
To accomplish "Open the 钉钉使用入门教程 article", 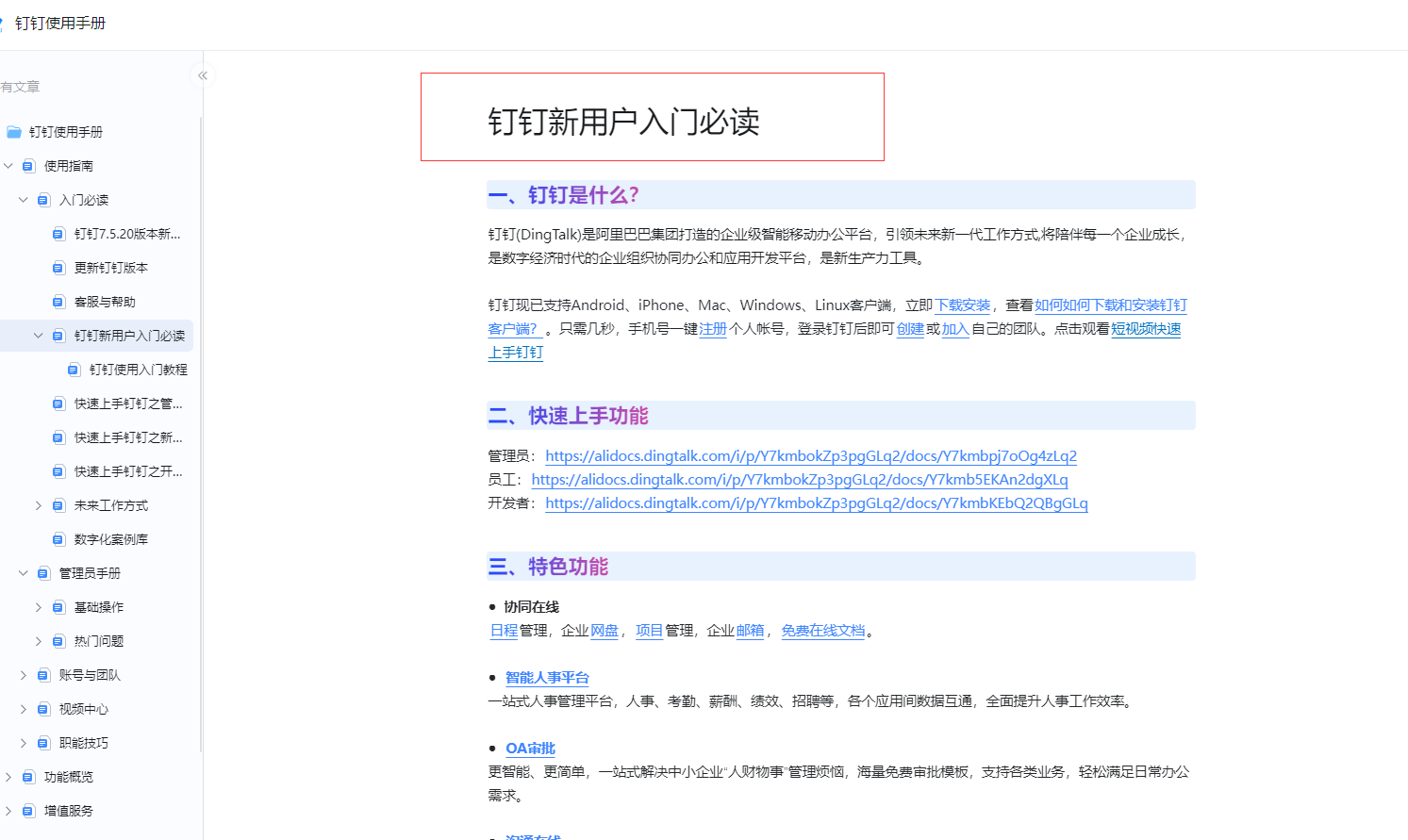I will pos(139,370).
